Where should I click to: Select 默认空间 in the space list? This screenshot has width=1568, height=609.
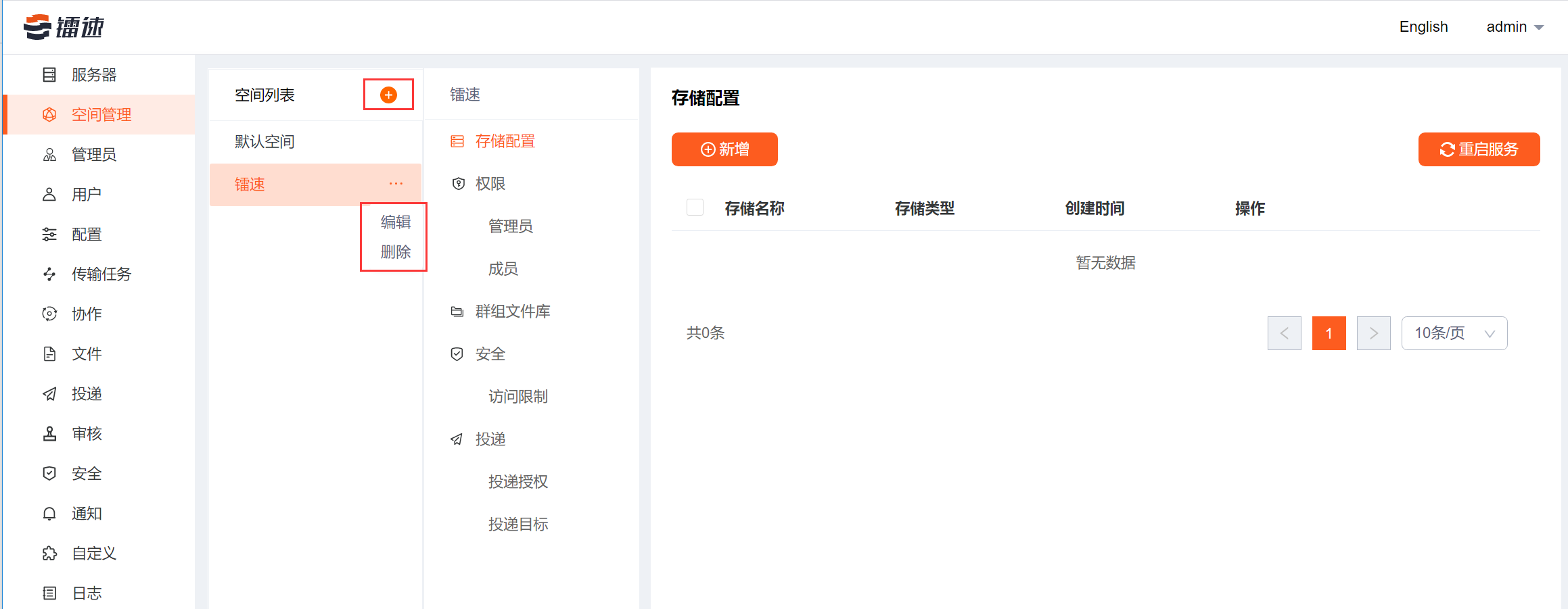click(264, 142)
